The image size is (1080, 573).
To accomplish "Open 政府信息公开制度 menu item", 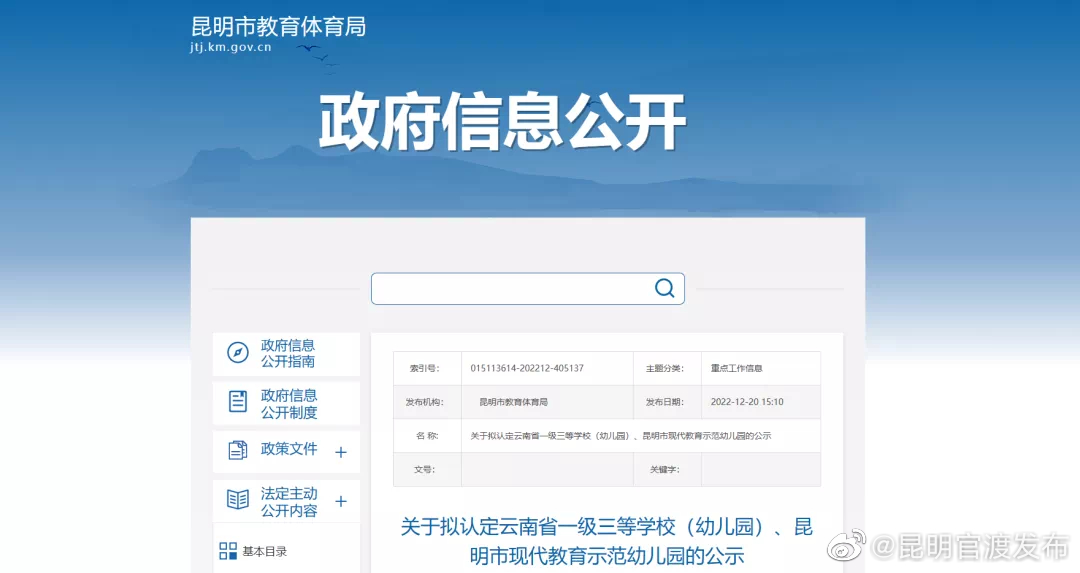I will click(x=287, y=404).
